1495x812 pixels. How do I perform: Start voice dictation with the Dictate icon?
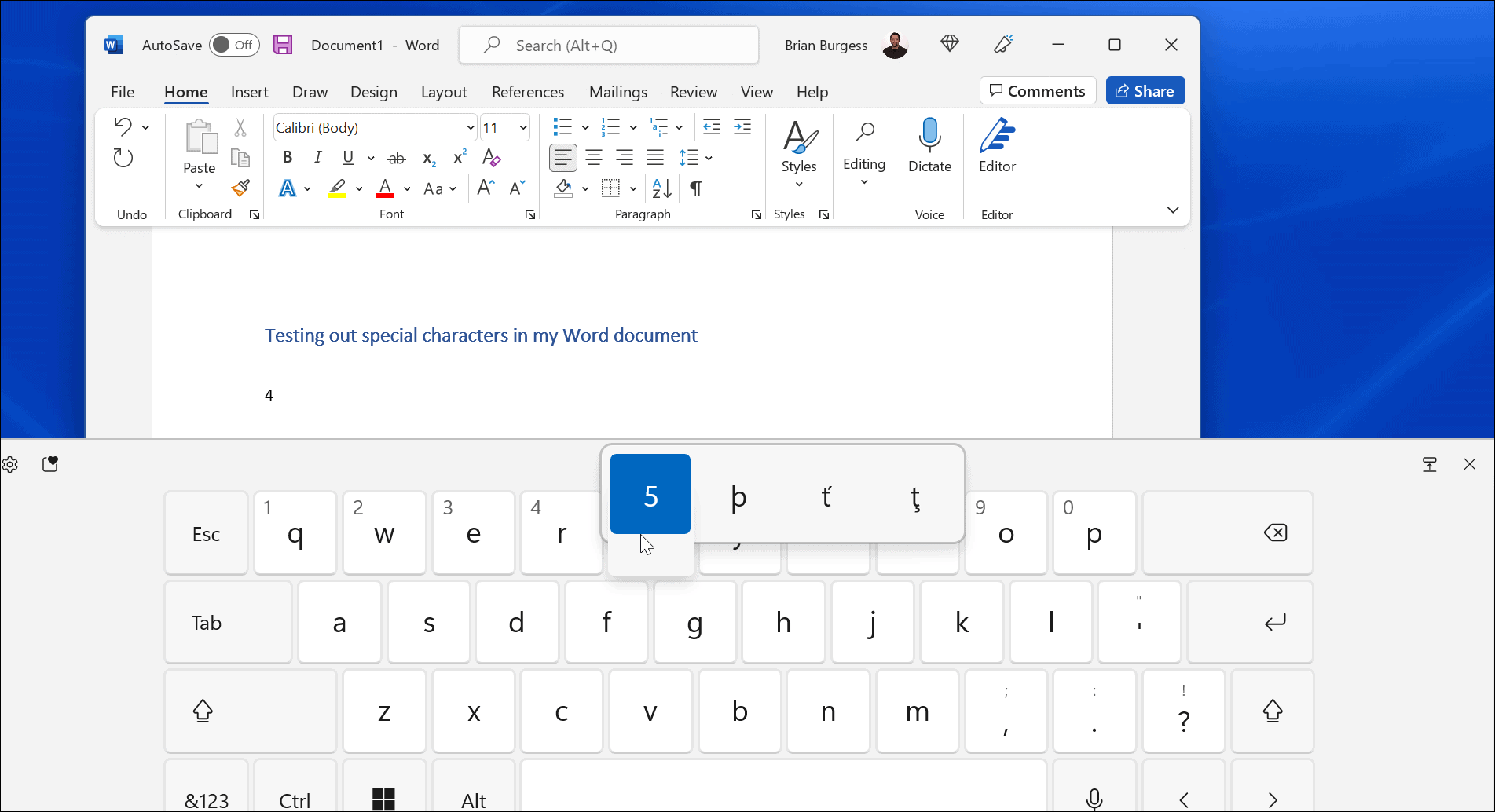click(x=929, y=149)
